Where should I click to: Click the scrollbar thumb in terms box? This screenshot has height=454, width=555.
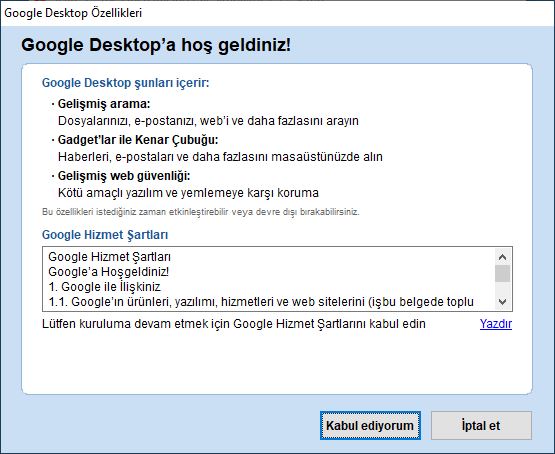pyautogui.click(x=502, y=274)
